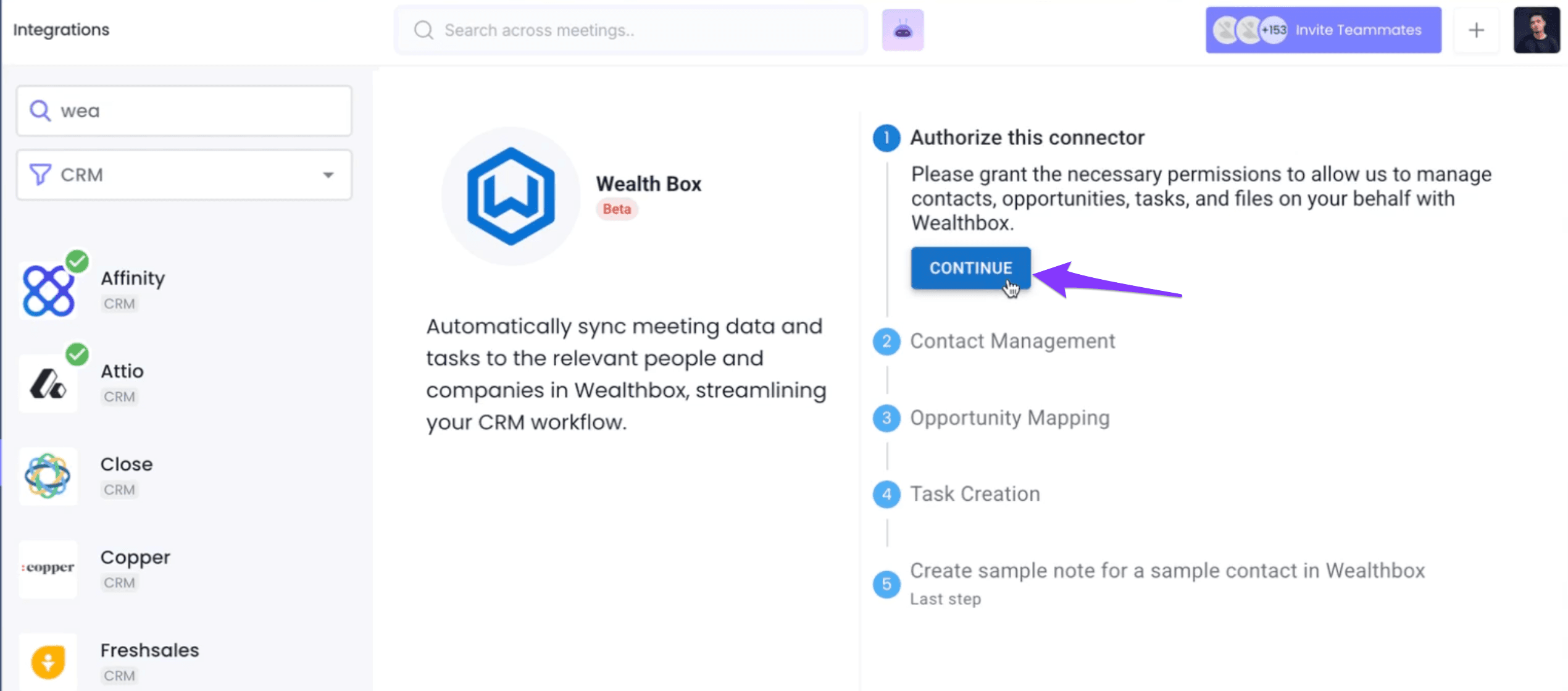Image resolution: width=1568 pixels, height=691 pixels.
Task: Click the Wealth Box hexagon logo
Action: coord(511,196)
